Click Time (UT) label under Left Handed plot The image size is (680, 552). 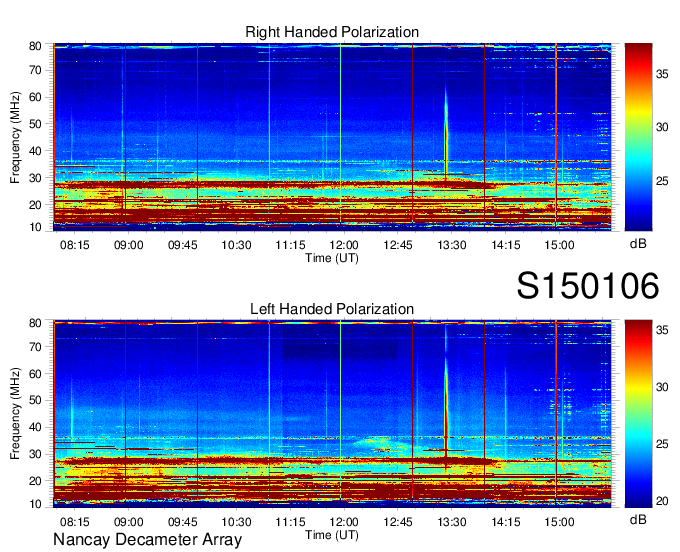click(x=332, y=535)
